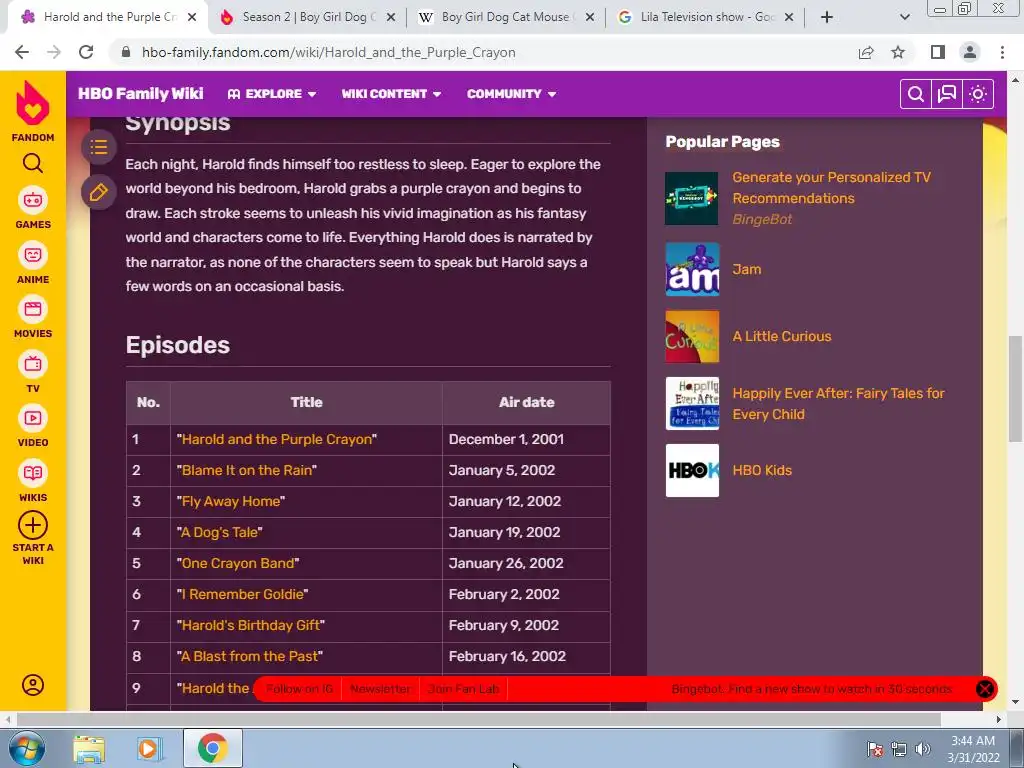Open Windows Explorer from taskbar
The image size is (1024, 768).
[89, 748]
